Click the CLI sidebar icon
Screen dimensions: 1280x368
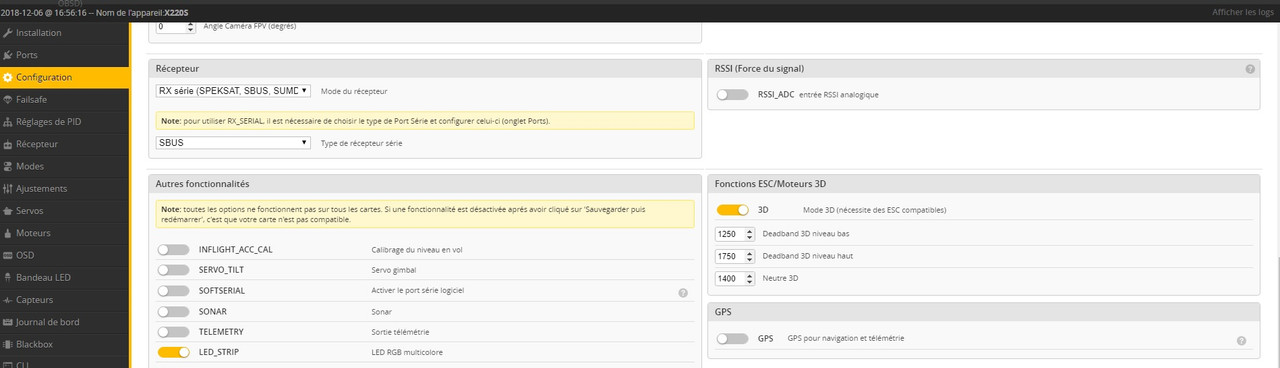coord(8,364)
